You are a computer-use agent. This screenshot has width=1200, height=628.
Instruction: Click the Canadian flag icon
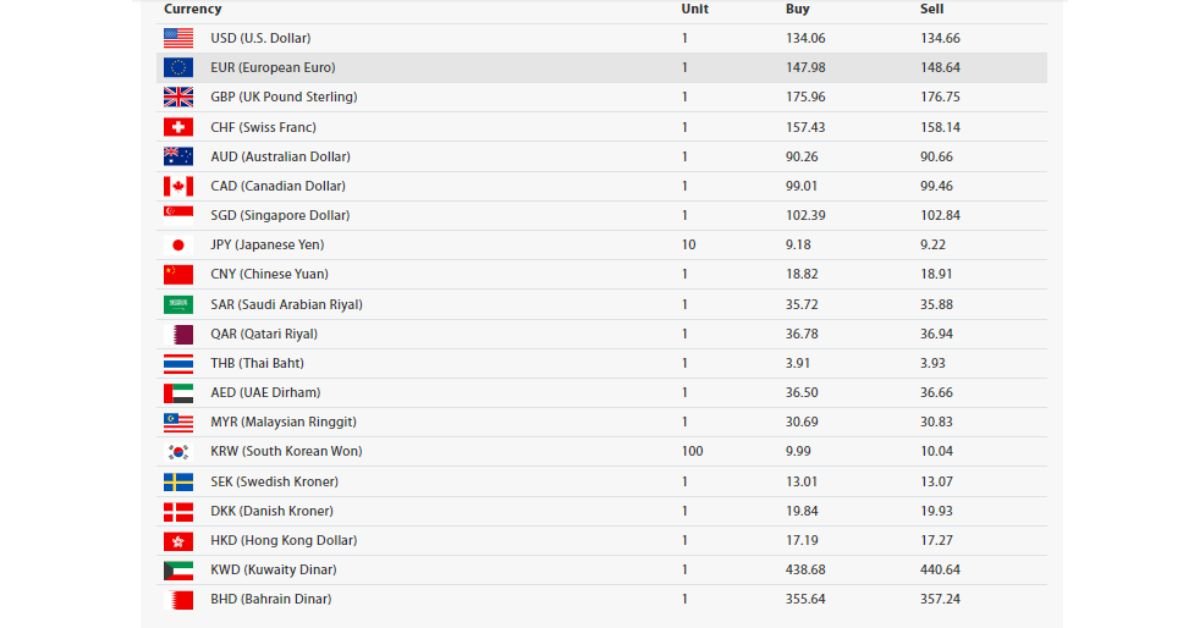click(178, 186)
